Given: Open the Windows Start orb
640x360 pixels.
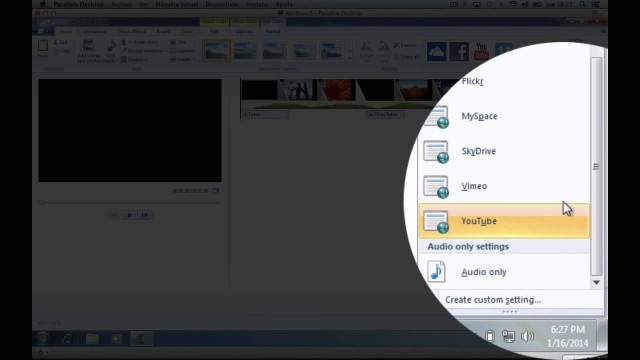Looking at the screenshot, I should pyautogui.click(x=43, y=338).
